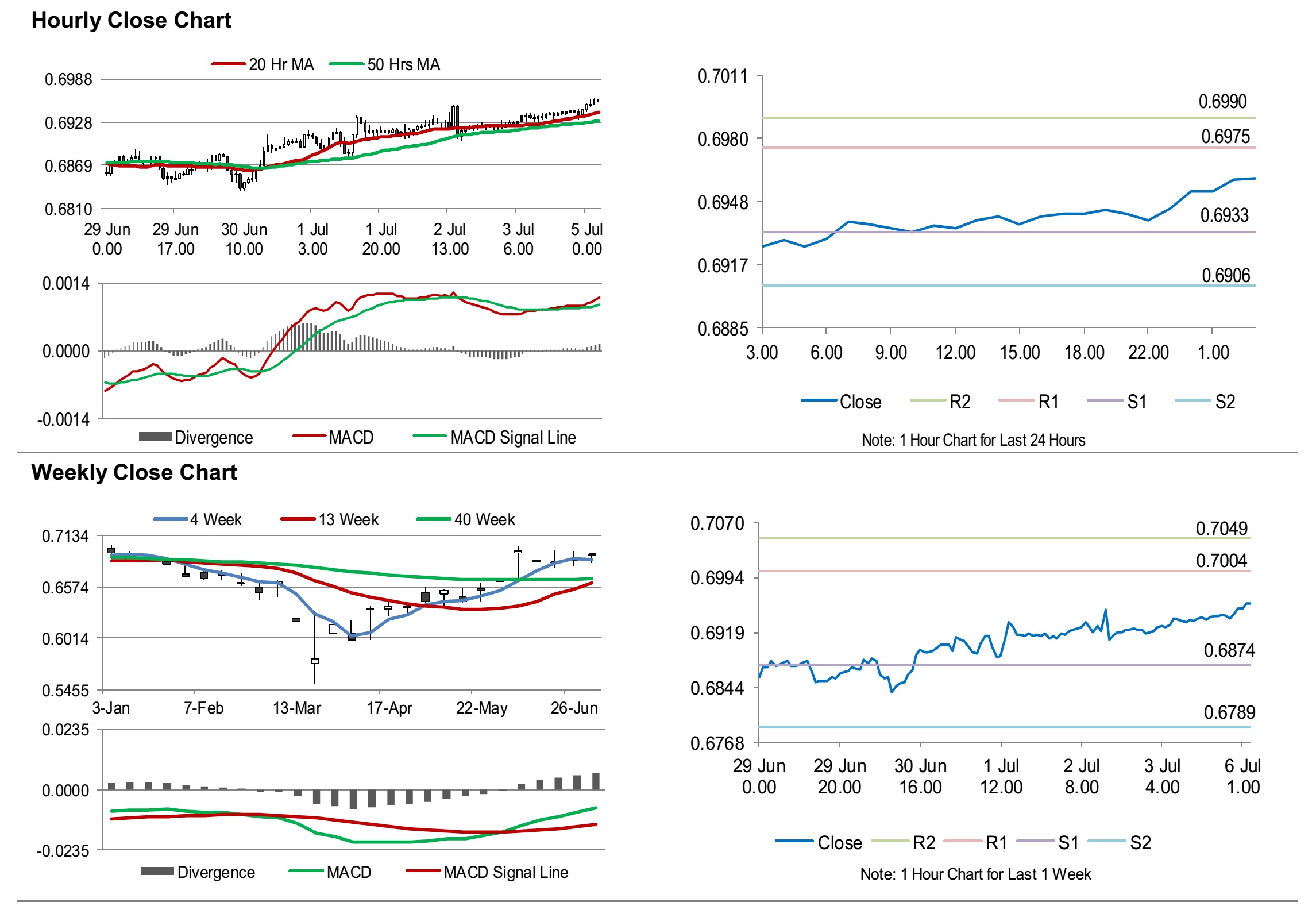Select the R2 legend in the 24-hour chart
Viewport: 1316px width, 906px height.
(959, 402)
